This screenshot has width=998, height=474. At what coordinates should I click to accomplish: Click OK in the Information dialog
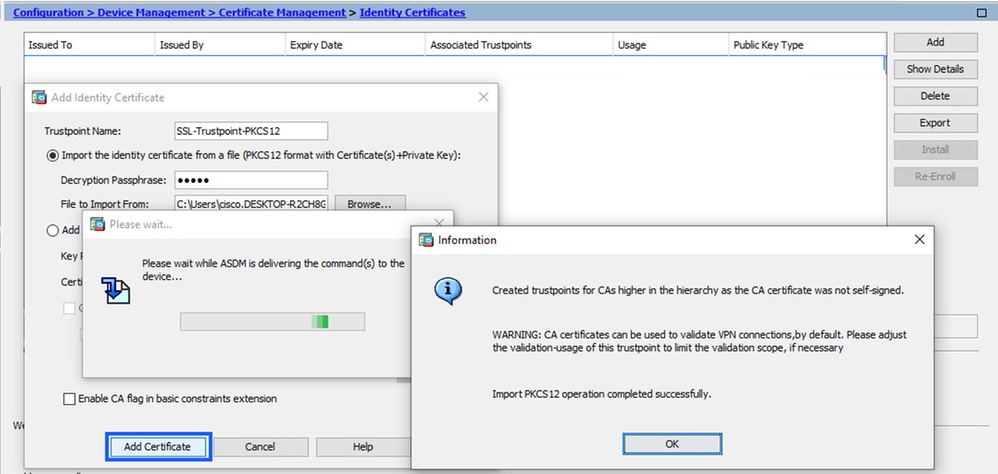tap(672, 444)
